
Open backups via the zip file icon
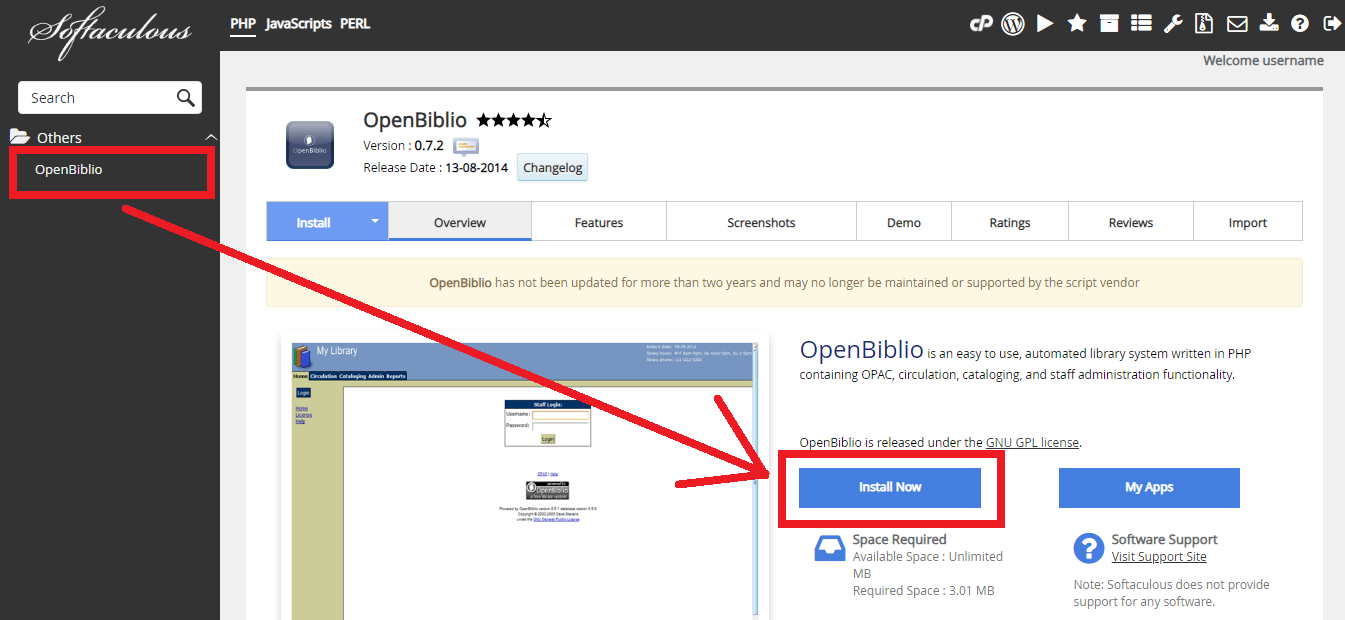tap(1203, 23)
